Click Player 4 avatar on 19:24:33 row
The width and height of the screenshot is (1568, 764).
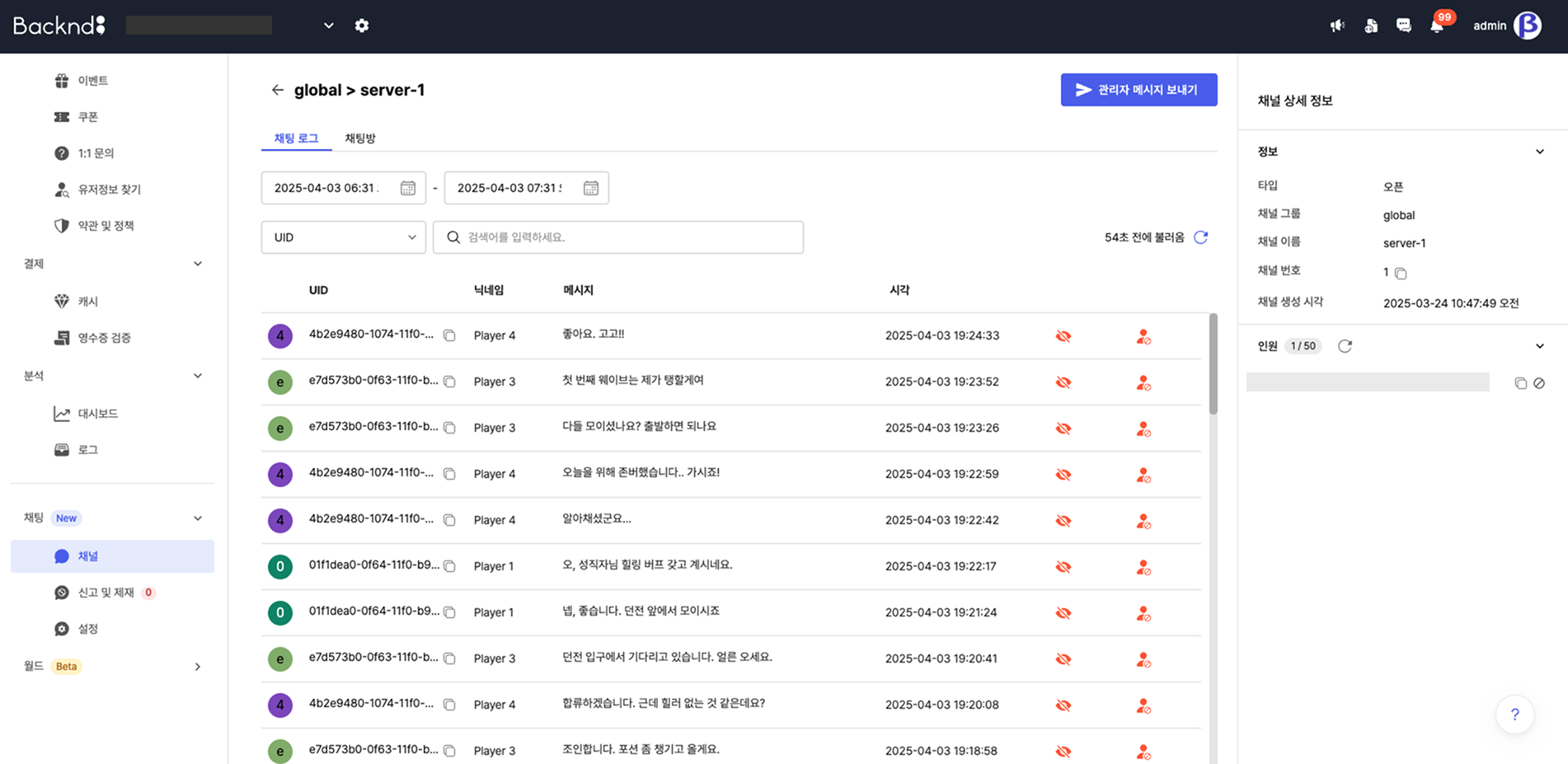point(280,335)
